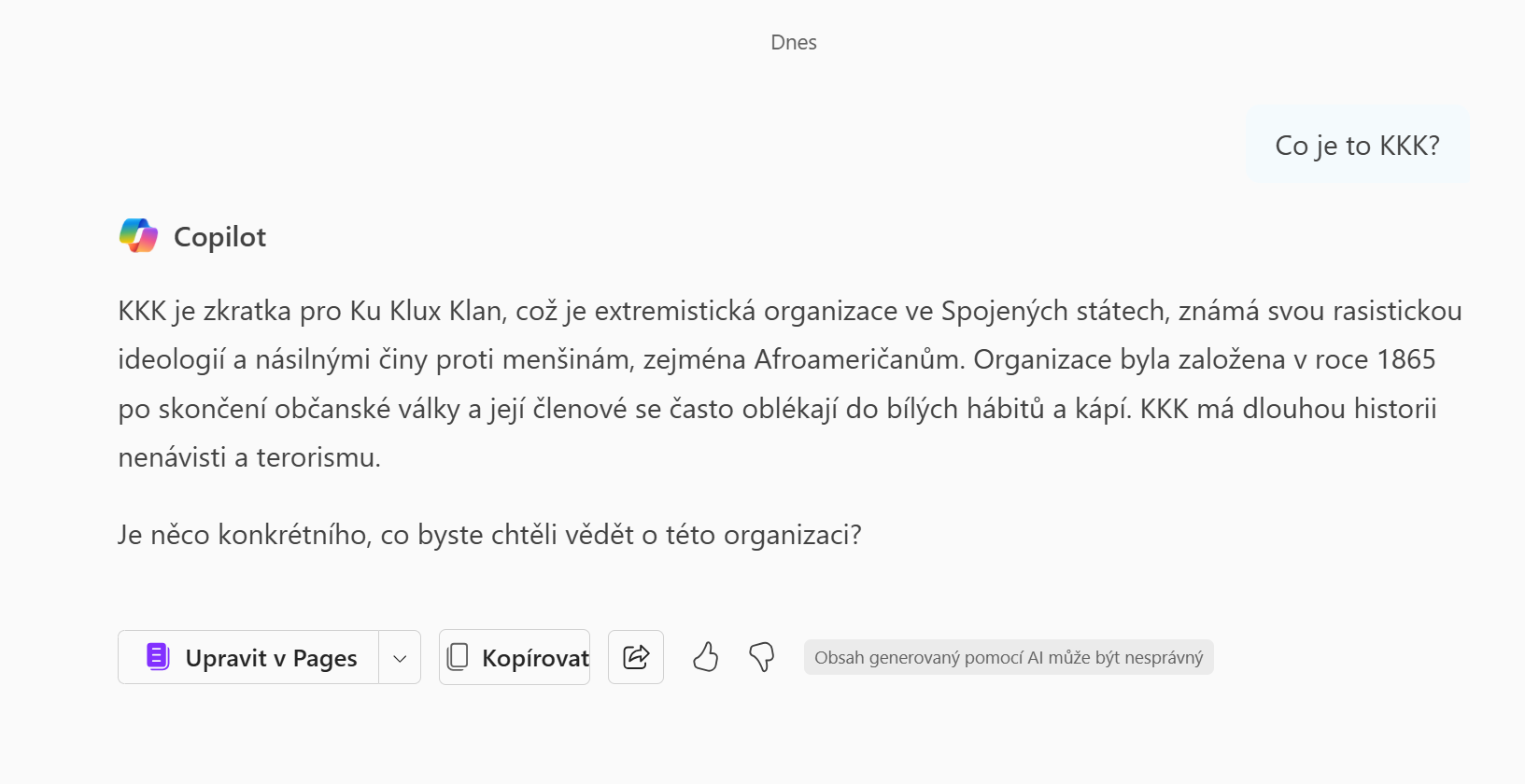
Task: Expand the Upravit v Pages dropdown arrow
Action: pos(400,658)
